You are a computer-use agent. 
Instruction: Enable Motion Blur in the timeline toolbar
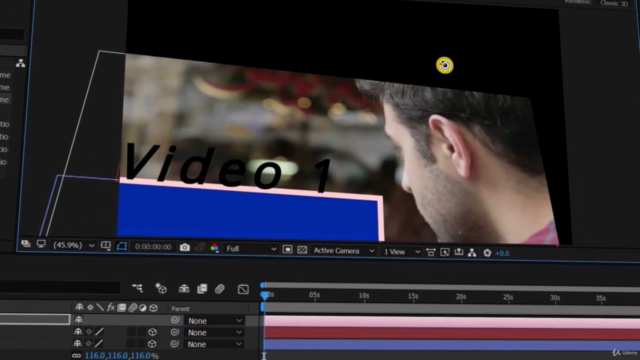220,289
